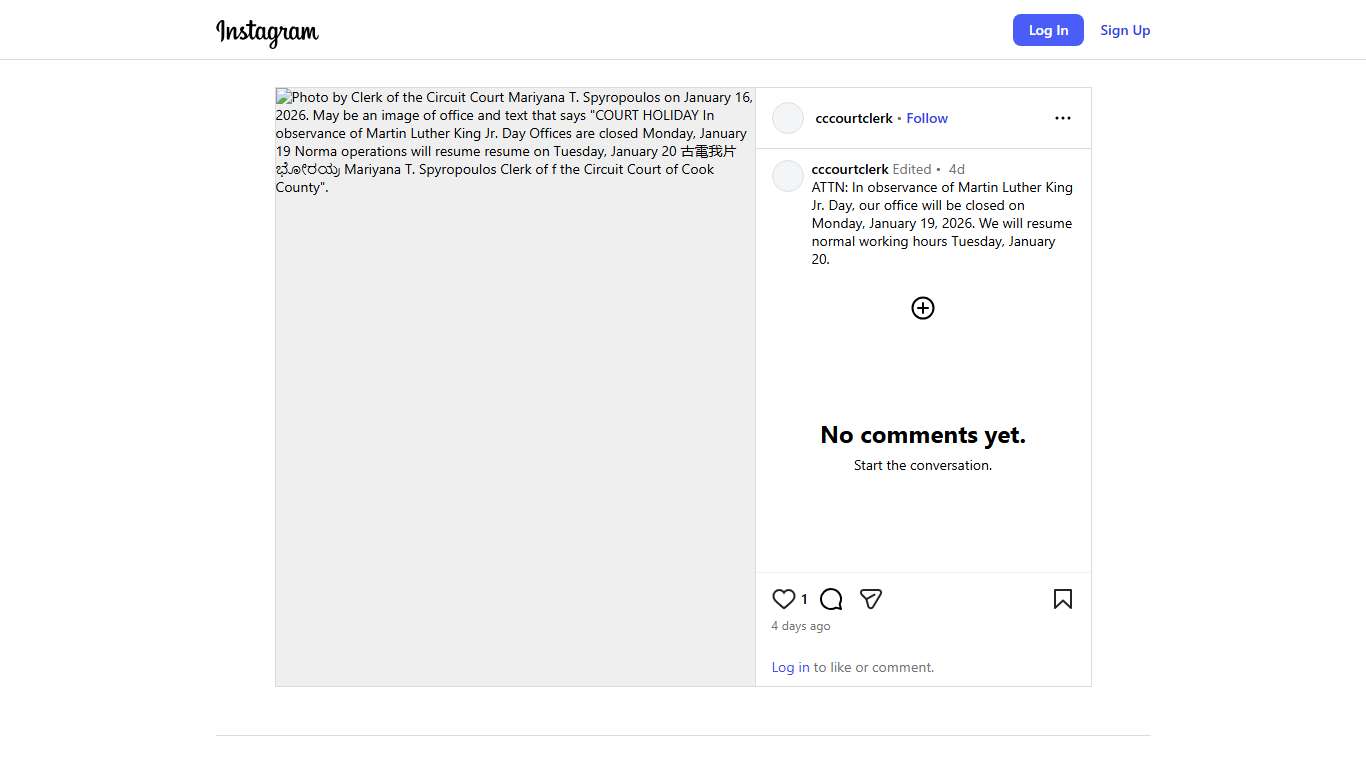Image resolution: width=1366 pixels, height=768 pixels.
Task: Click the avatar beside the caption
Action: 788,176
